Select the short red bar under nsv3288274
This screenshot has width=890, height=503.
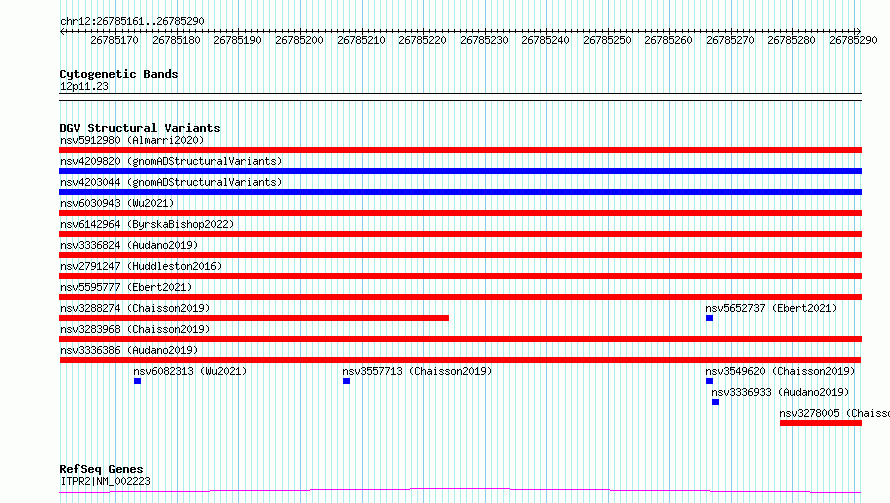coord(254,318)
